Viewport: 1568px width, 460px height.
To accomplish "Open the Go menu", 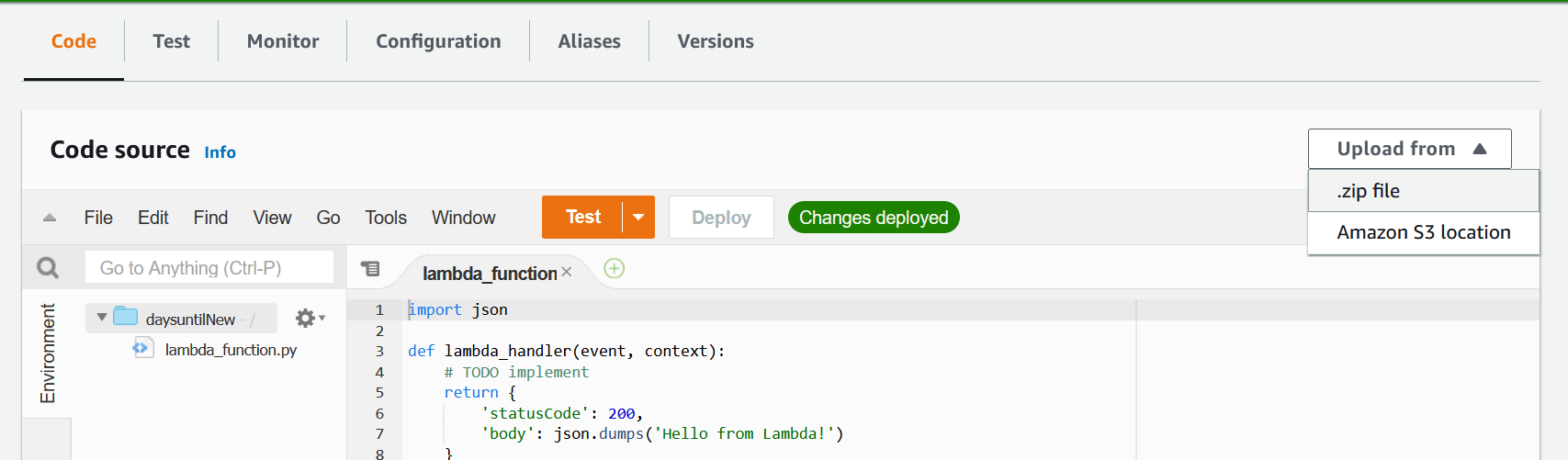I will (328, 218).
